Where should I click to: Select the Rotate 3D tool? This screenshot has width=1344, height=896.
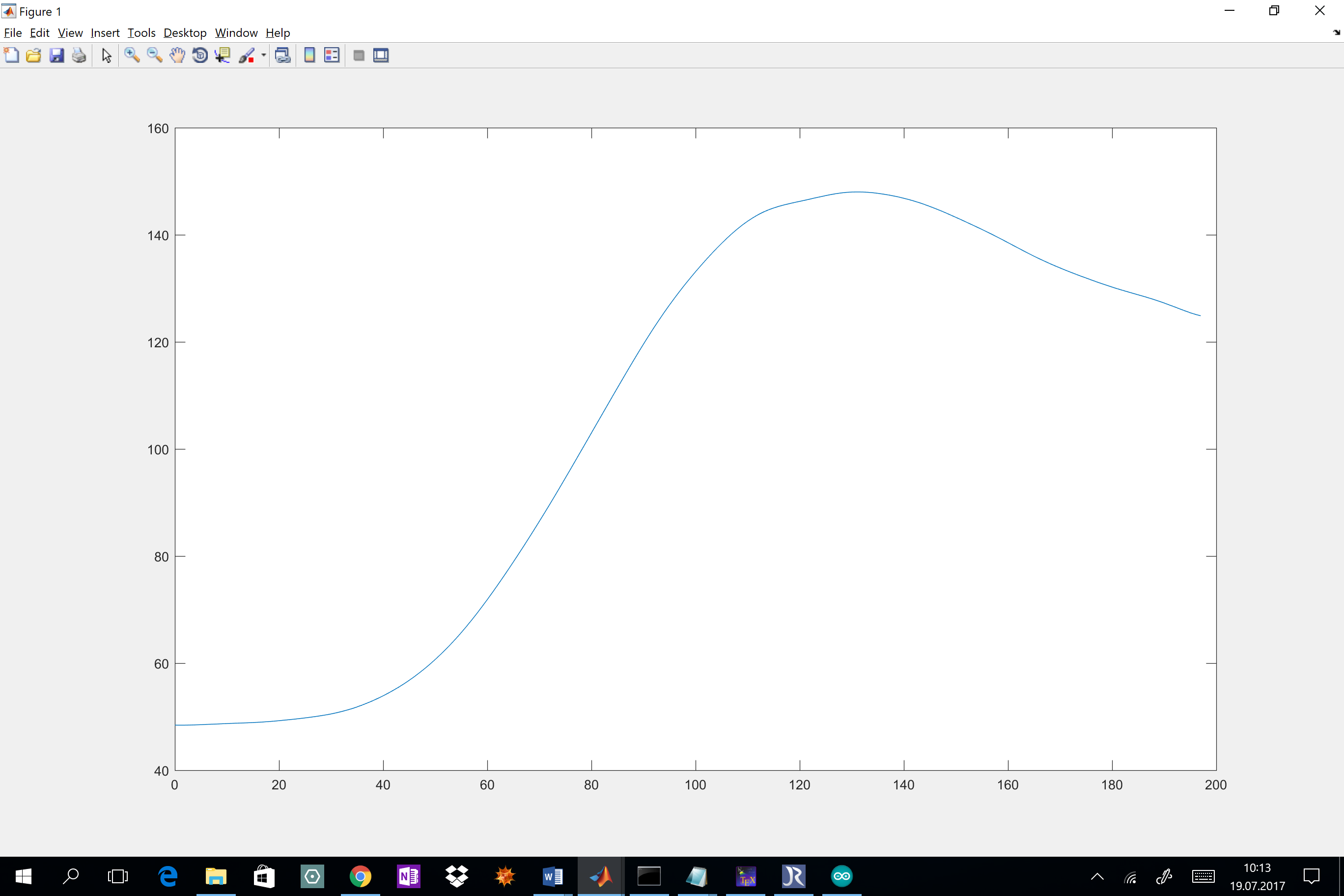200,56
